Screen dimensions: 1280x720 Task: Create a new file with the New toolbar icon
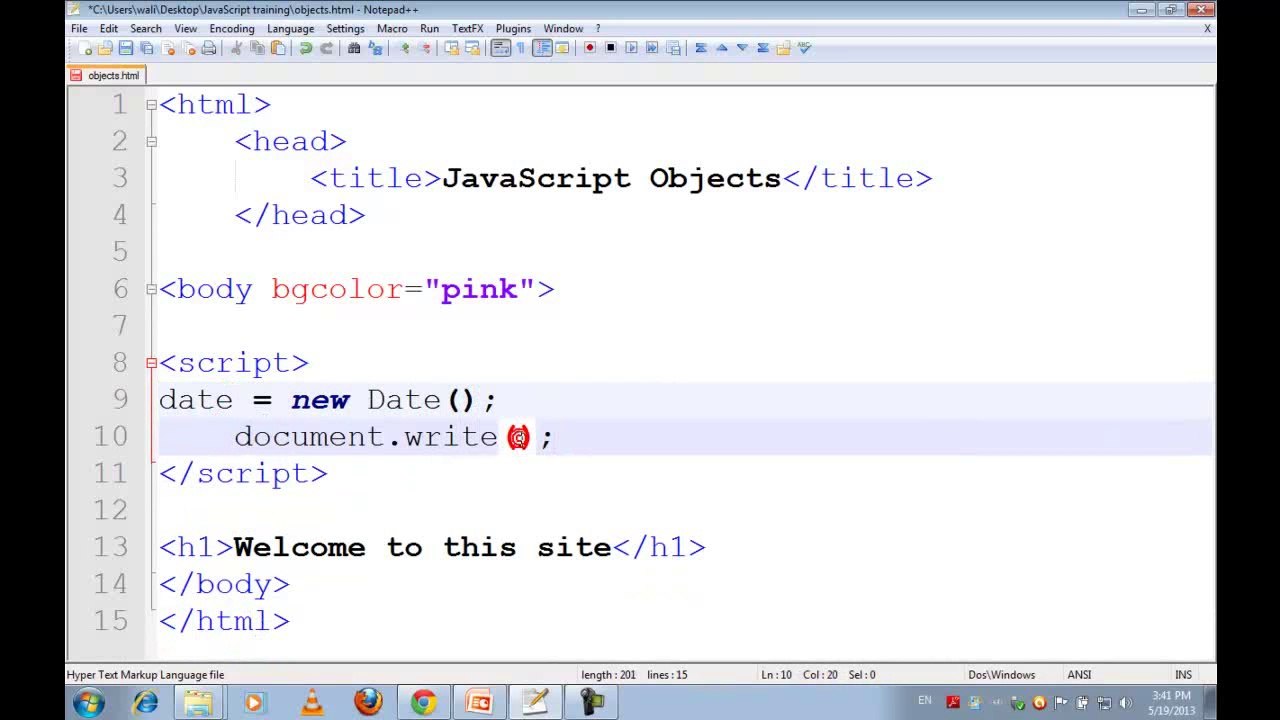(85, 48)
